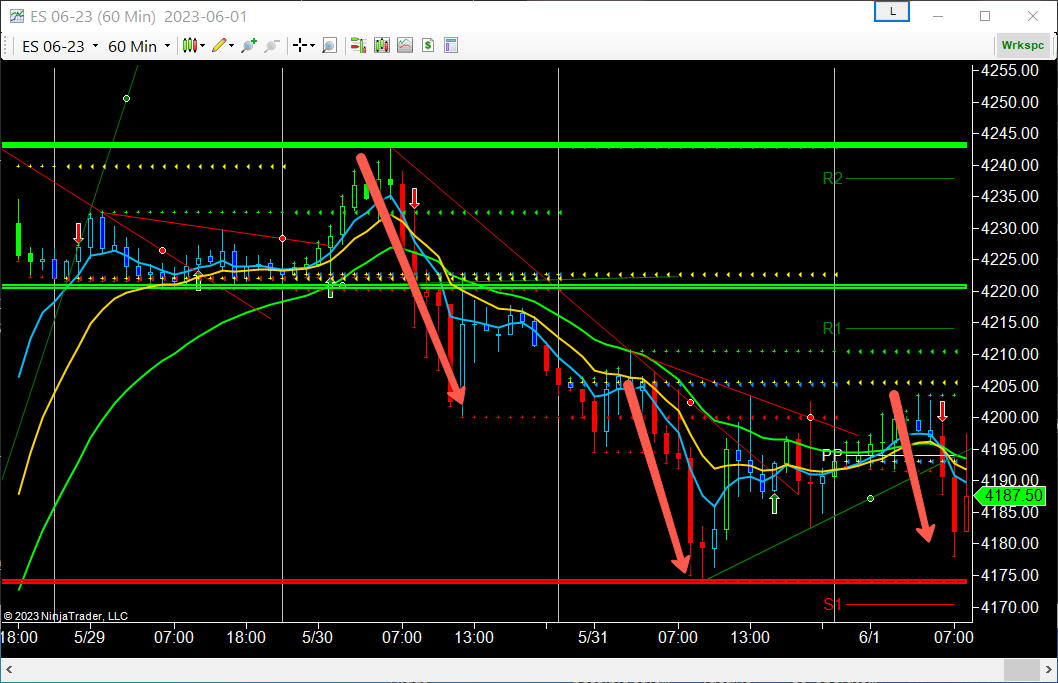Open the strategies dollar icon
The width and height of the screenshot is (1058, 683).
click(x=428, y=46)
